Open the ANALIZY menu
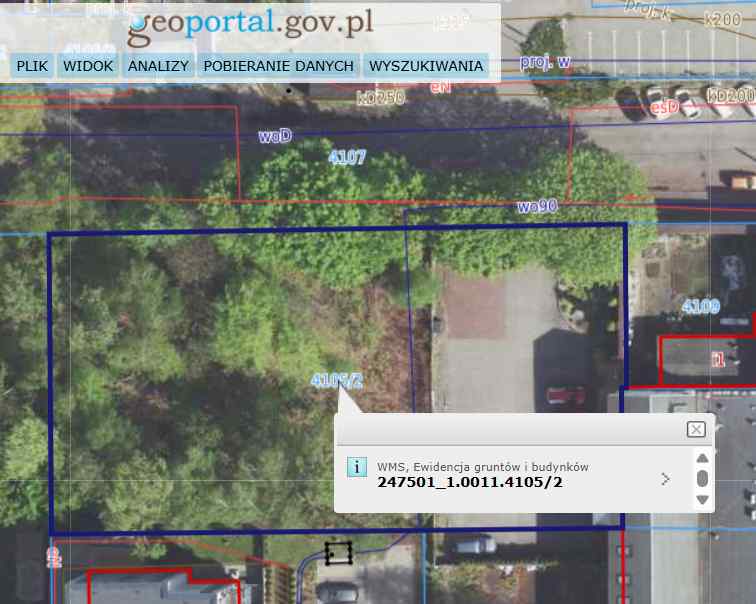The width and height of the screenshot is (756, 604). (x=159, y=66)
